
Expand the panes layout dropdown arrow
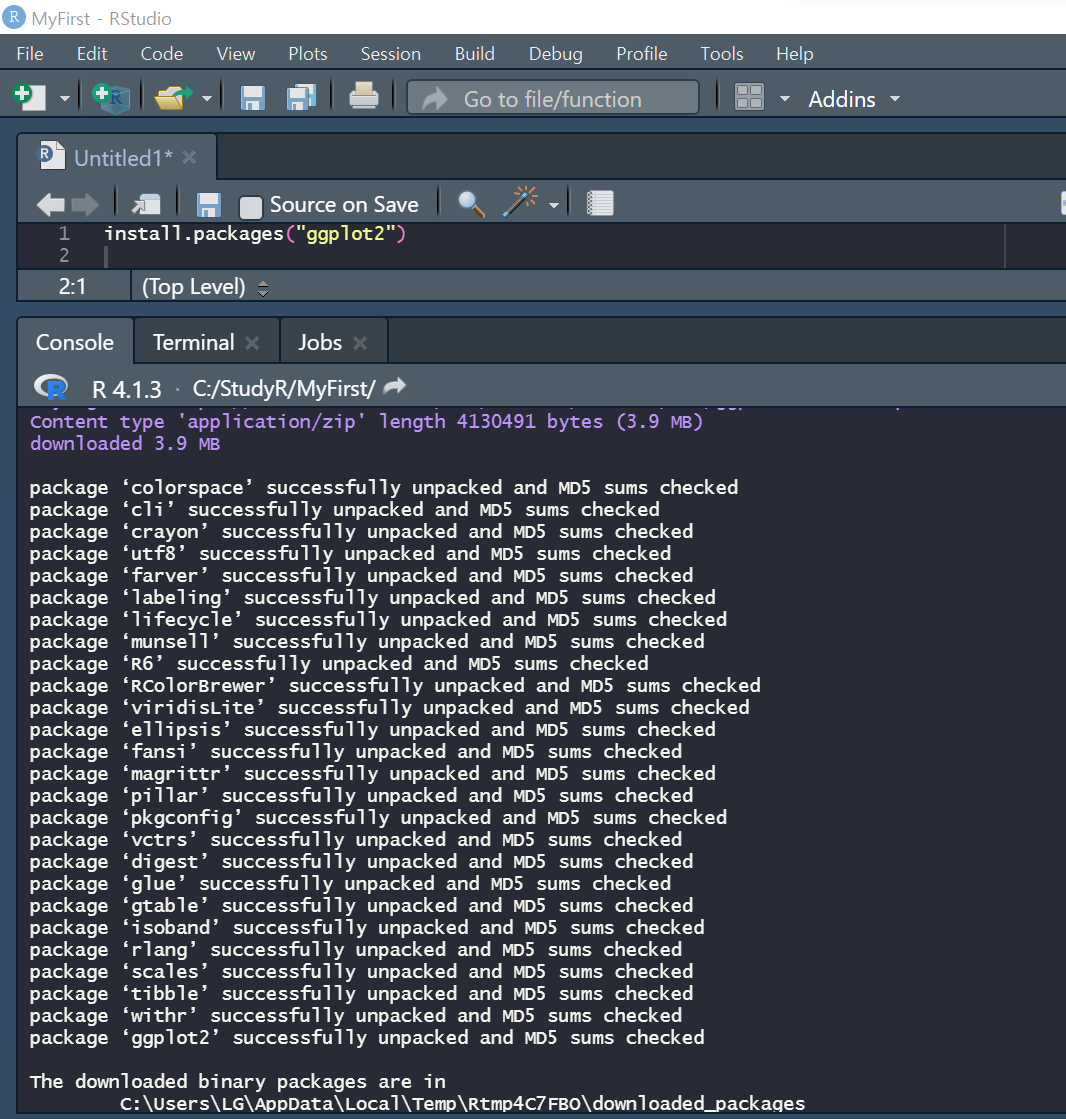click(784, 98)
